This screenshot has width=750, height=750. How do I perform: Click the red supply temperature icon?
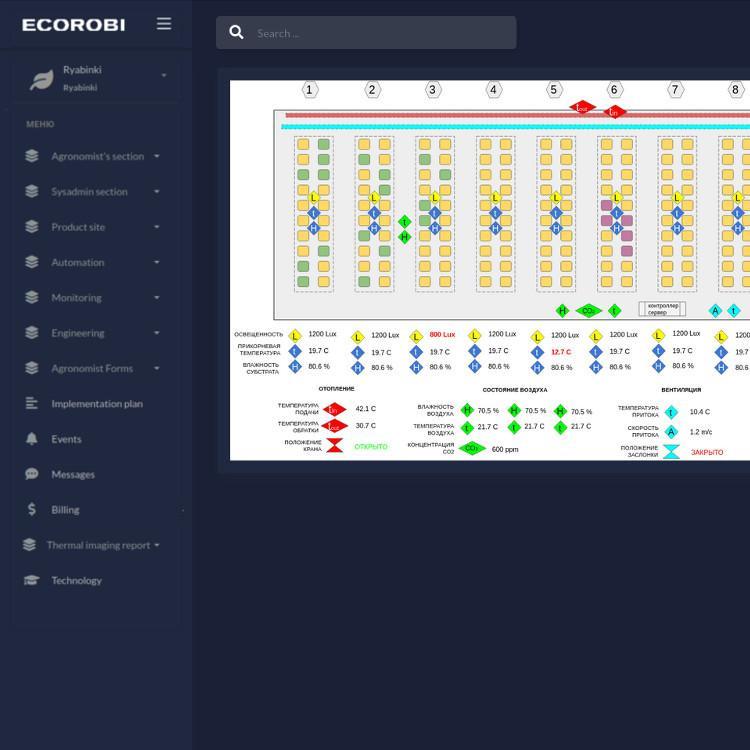coord(335,409)
